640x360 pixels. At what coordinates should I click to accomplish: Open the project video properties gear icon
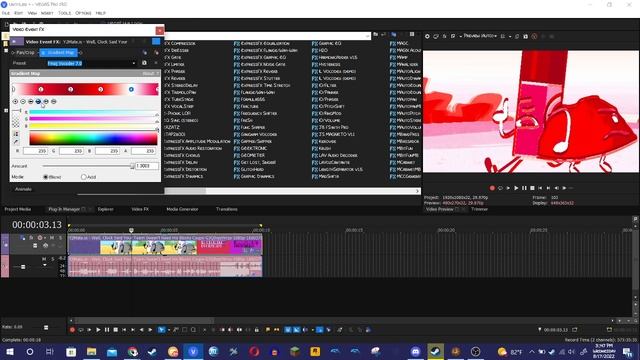click(x=427, y=36)
